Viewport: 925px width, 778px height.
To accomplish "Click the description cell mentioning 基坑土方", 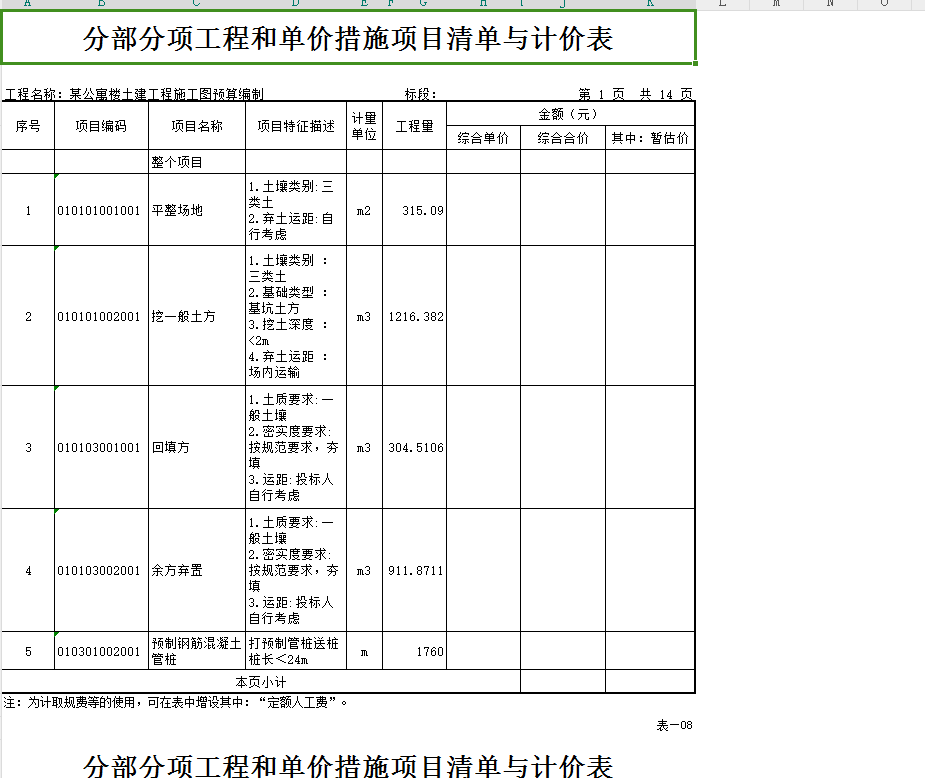I will click(x=296, y=316).
